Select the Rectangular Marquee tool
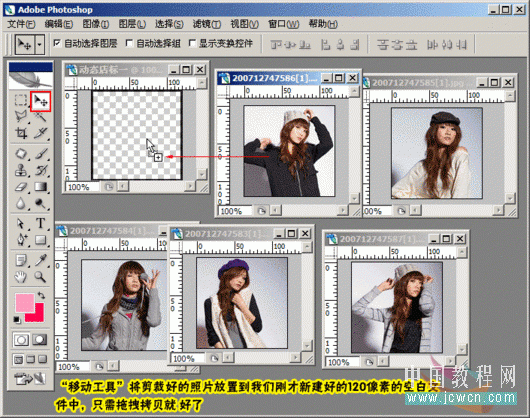This screenshot has height=418, width=530. (x=21, y=100)
